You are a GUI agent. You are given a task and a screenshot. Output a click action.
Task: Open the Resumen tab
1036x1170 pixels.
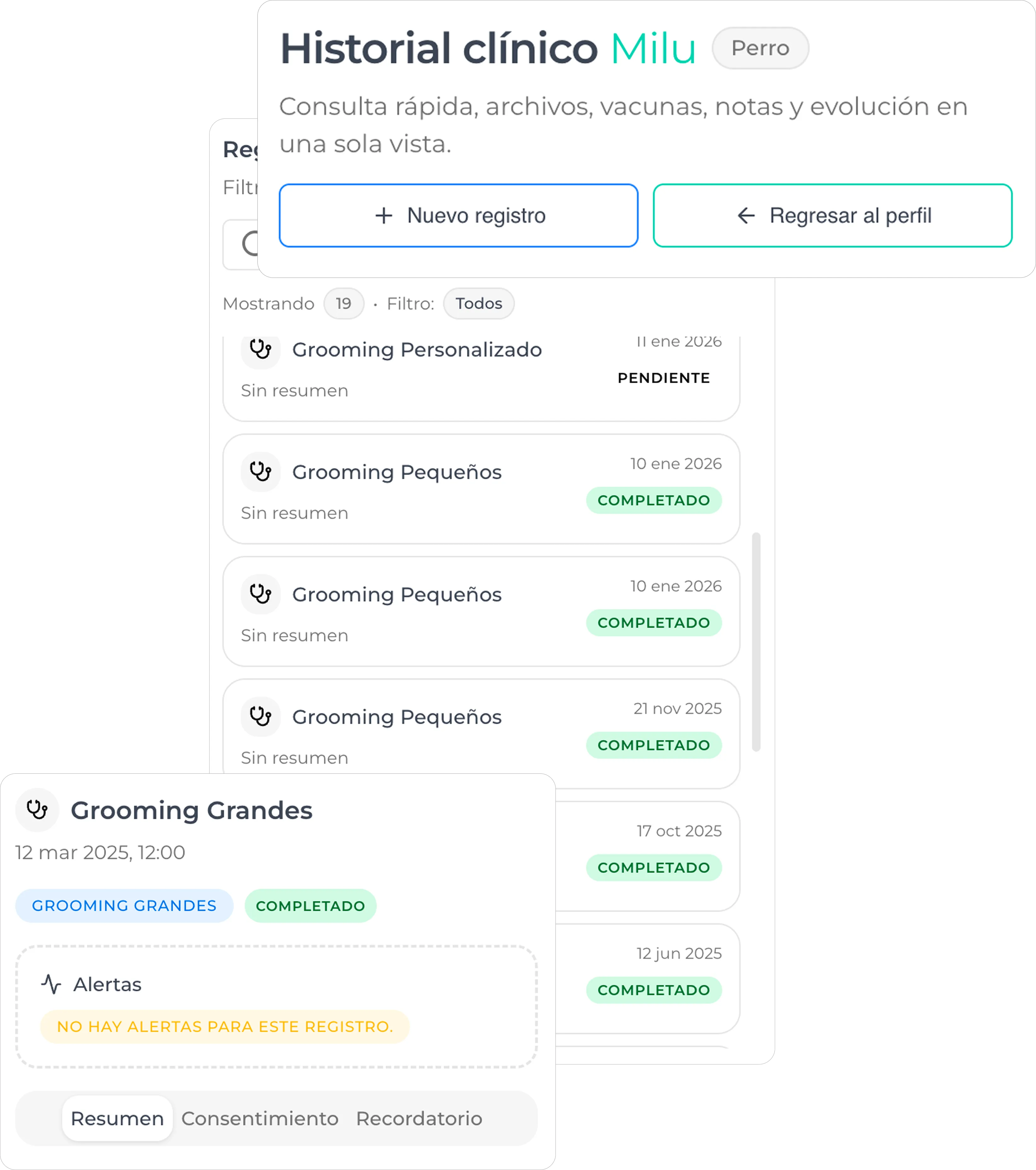[117, 1118]
